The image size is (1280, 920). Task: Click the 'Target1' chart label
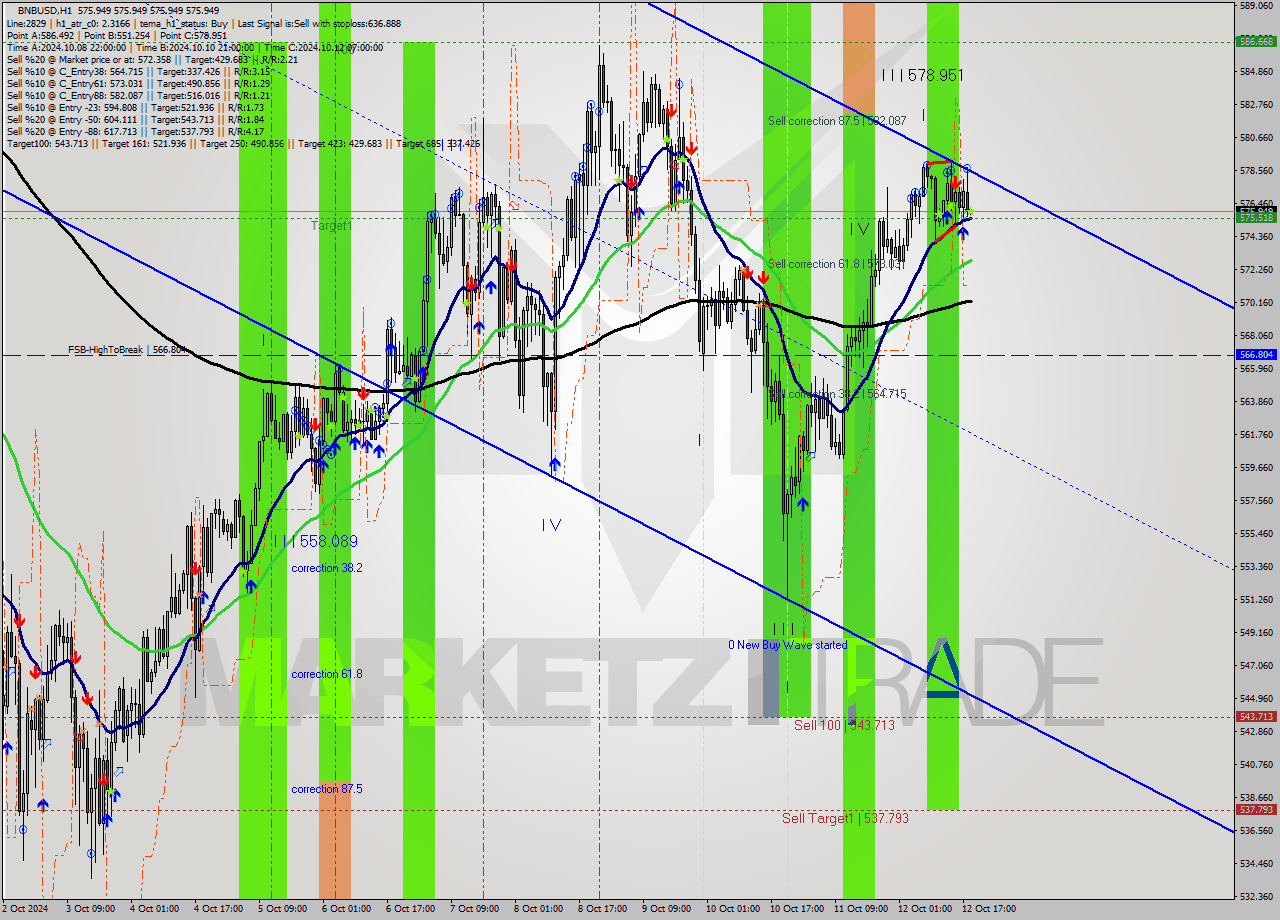pos(331,226)
